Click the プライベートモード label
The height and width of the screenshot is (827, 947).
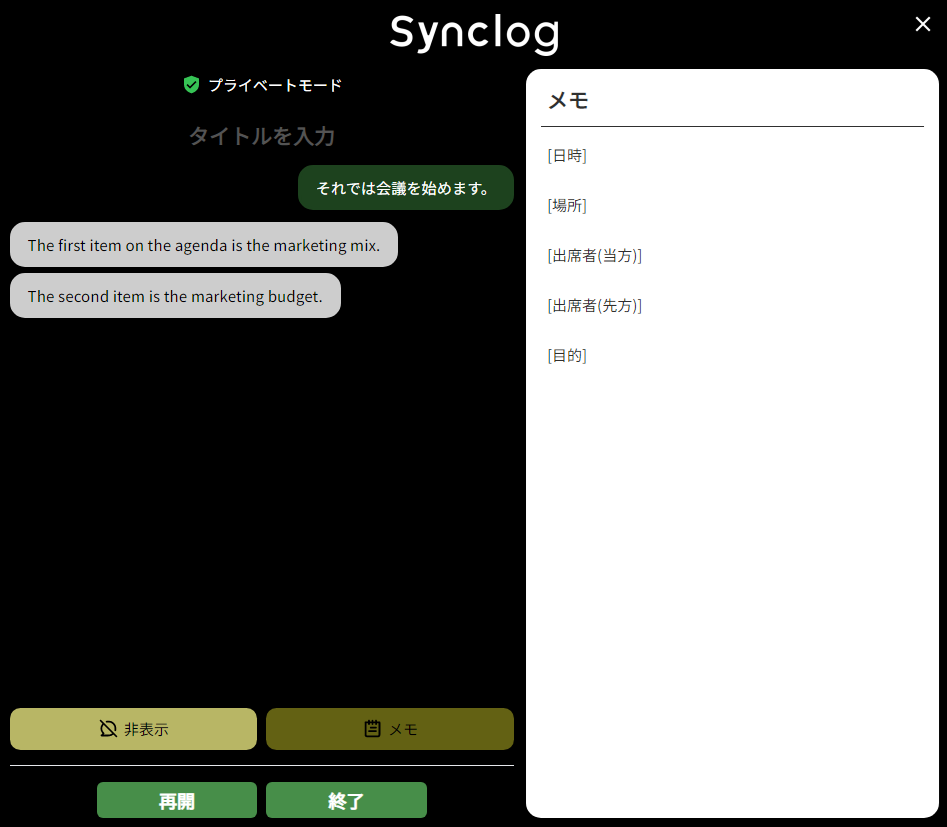275,85
